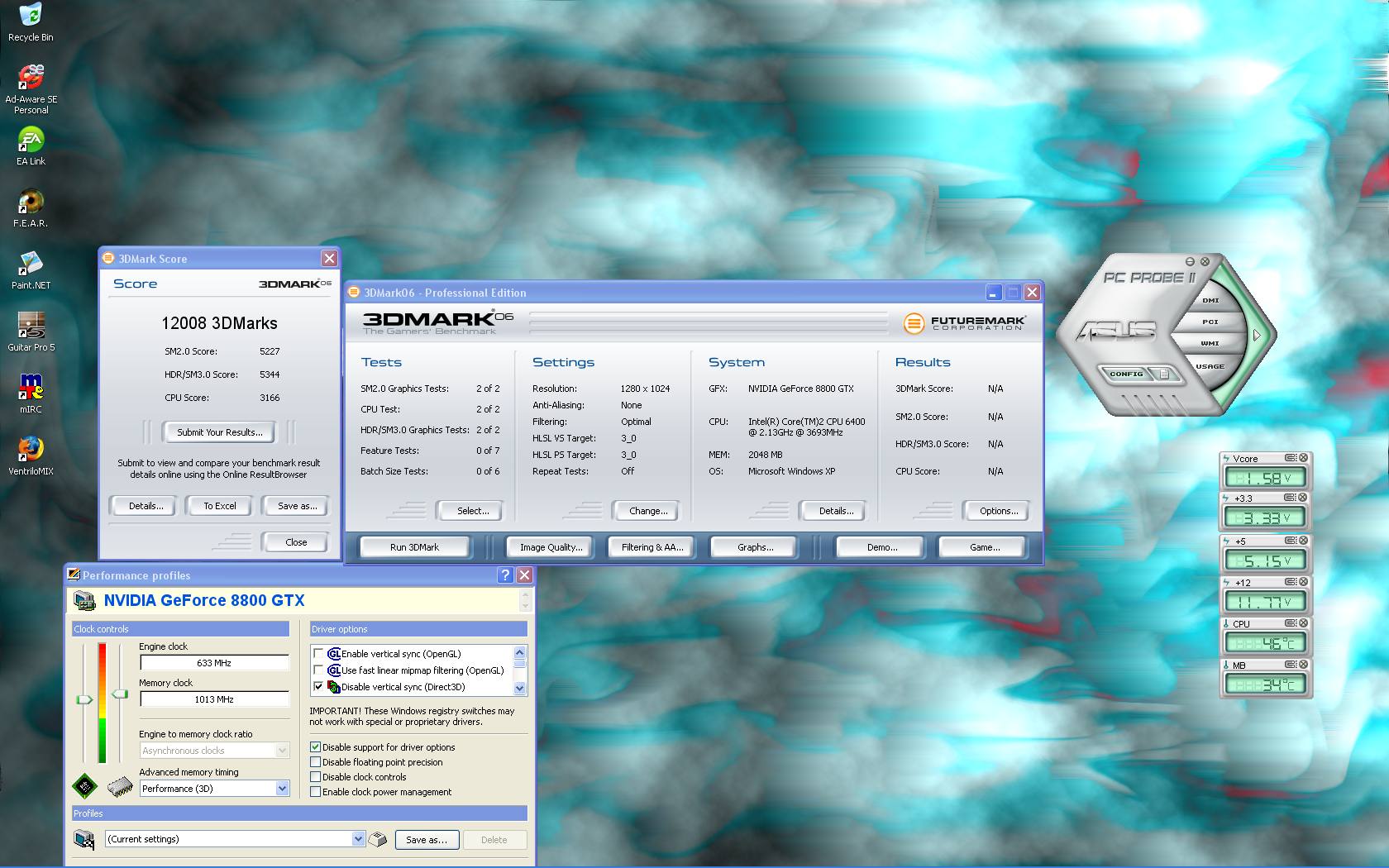Click the engine clock slider handle

click(x=84, y=699)
